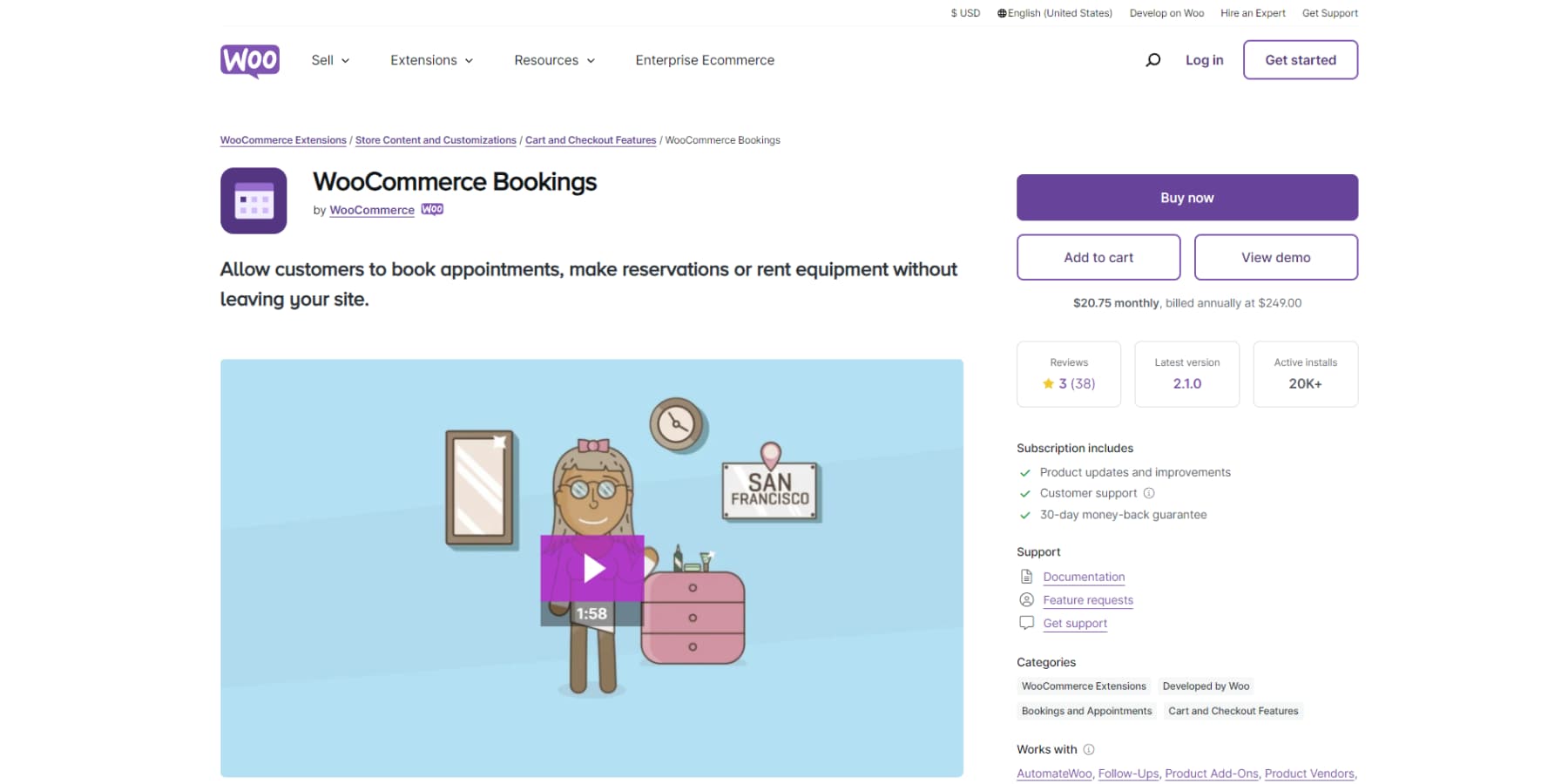Open WooCommerce Extensions breadcrumb

(283, 140)
